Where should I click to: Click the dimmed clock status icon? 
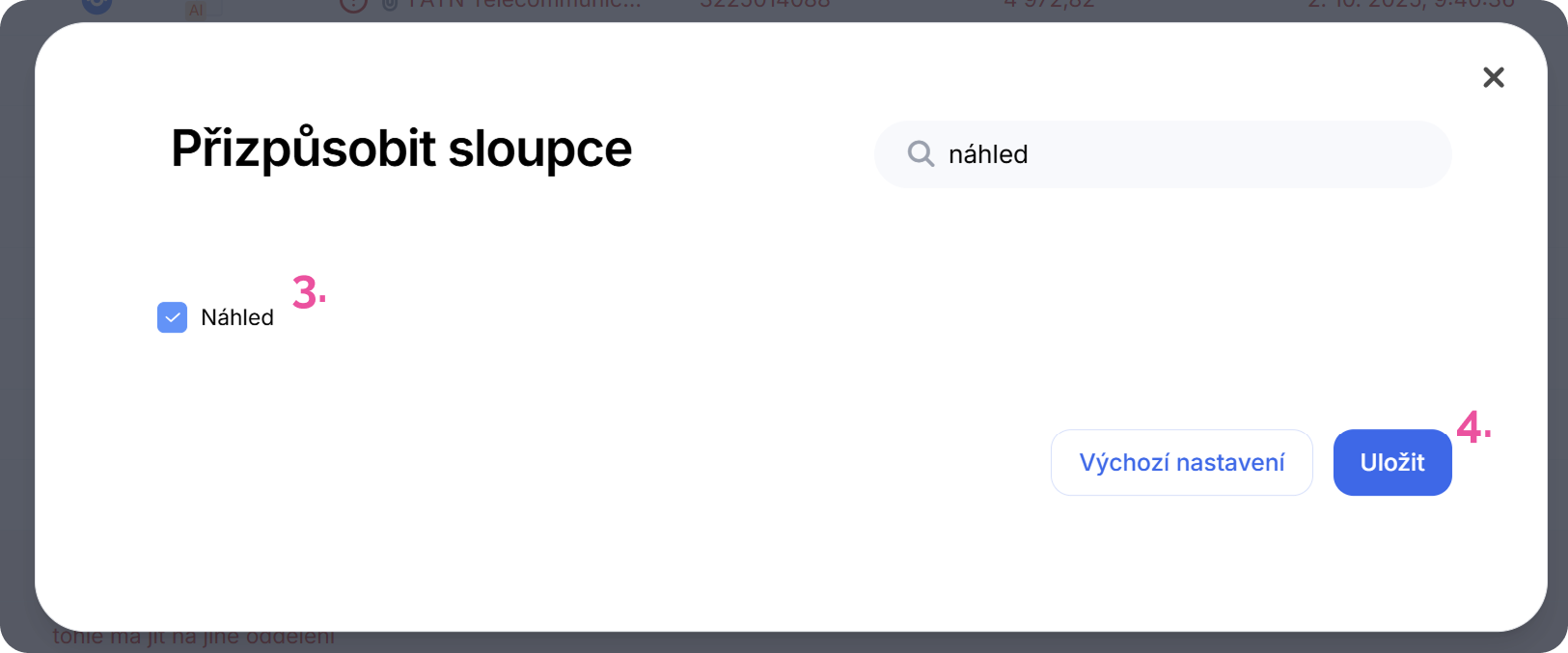tap(354, 5)
